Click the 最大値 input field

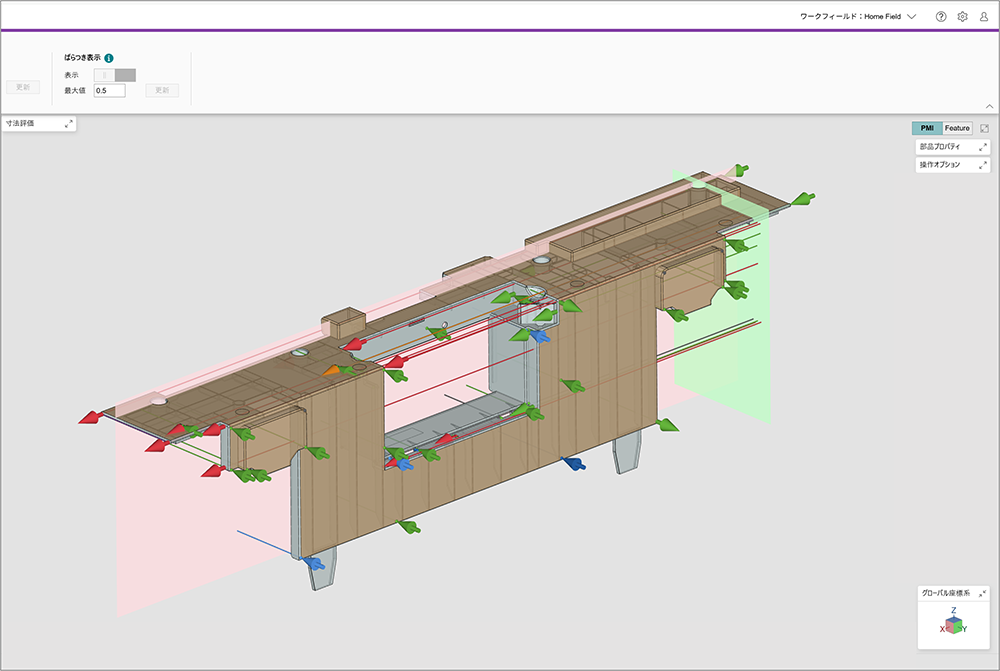click(109, 90)
